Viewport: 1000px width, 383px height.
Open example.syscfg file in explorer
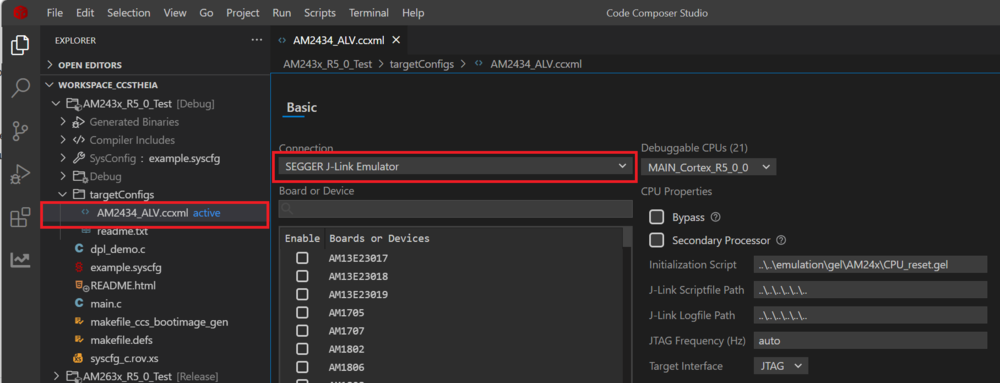click(126, 268)
